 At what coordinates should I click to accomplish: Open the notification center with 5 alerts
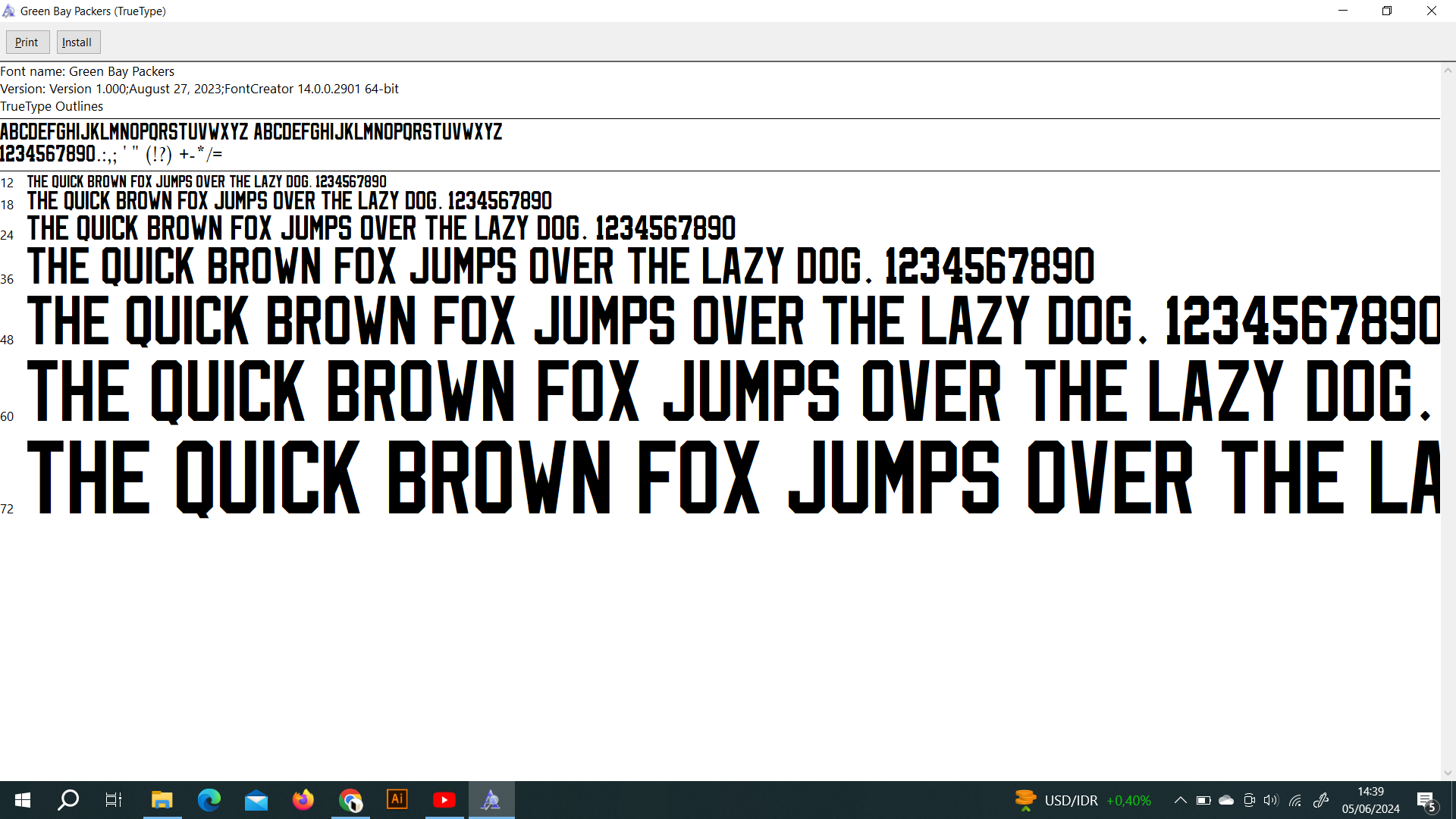(1426, 801)
